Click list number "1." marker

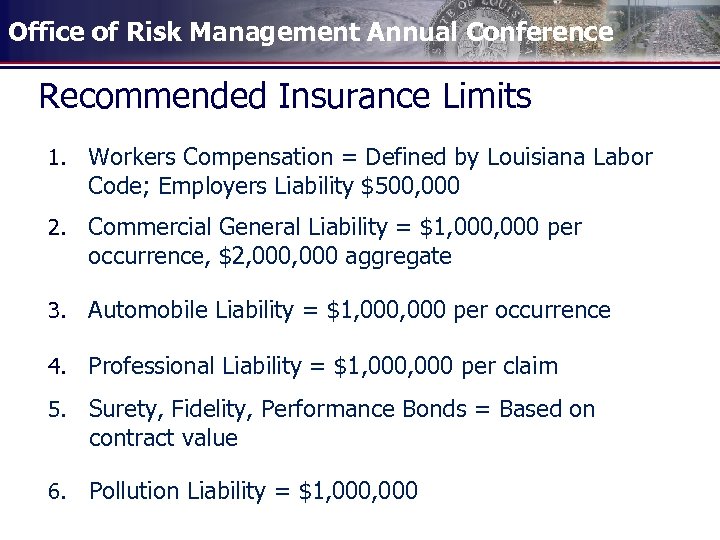coord(57,158)
